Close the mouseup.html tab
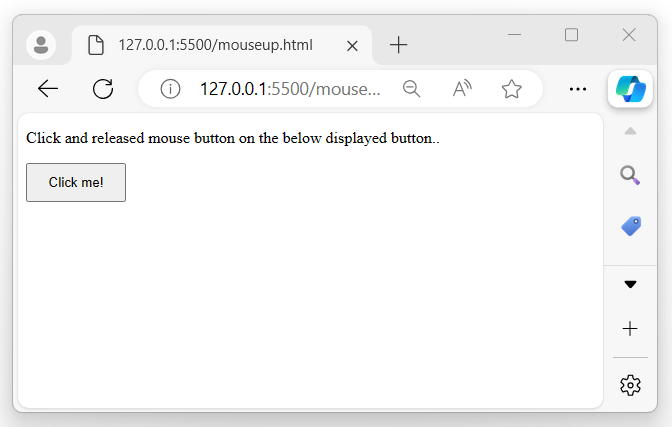This screenshot has width=672, height=427. pyautogui.click(x=352, y=45)
